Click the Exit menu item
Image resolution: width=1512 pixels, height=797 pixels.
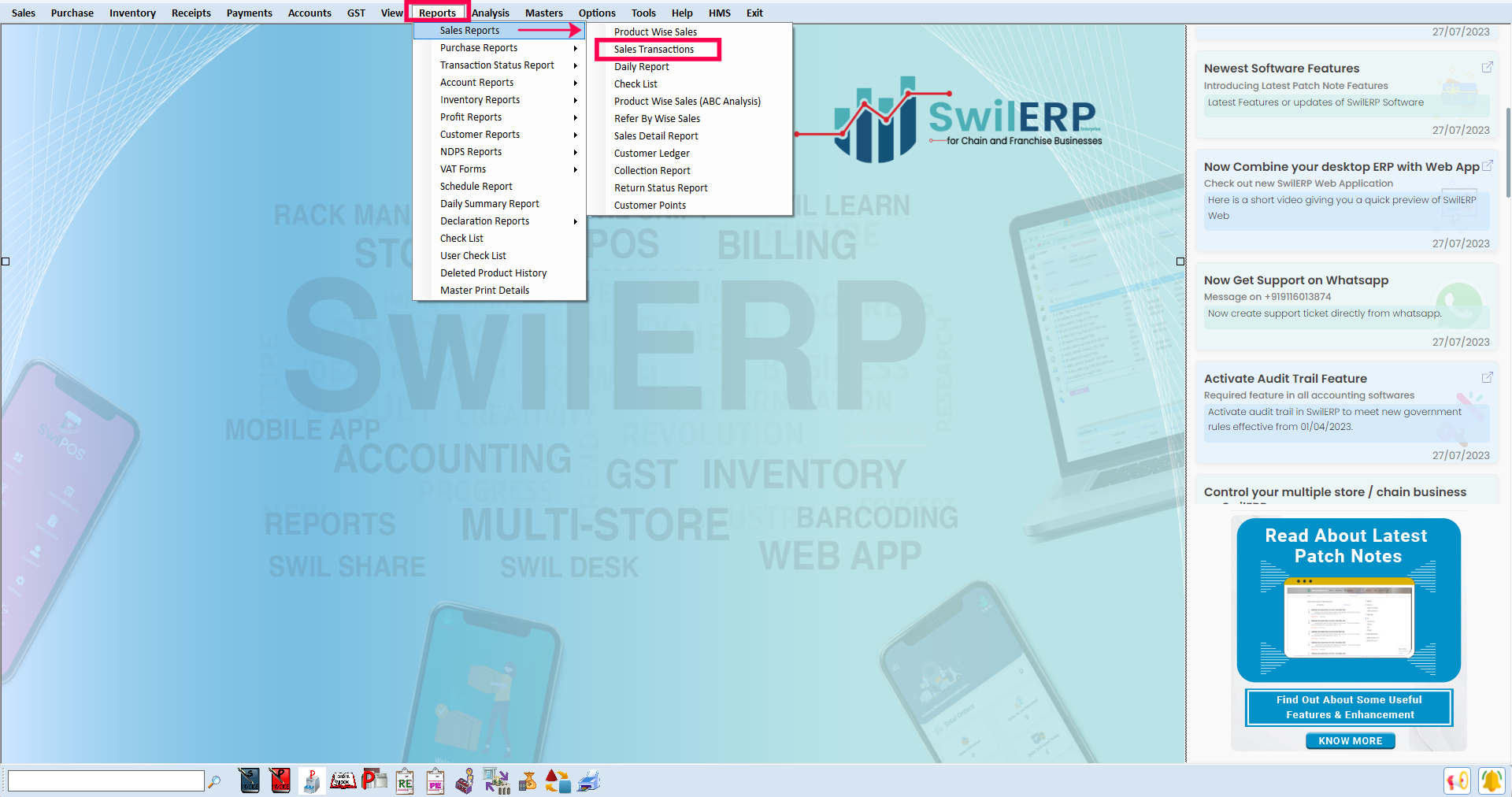coord(754,13)
